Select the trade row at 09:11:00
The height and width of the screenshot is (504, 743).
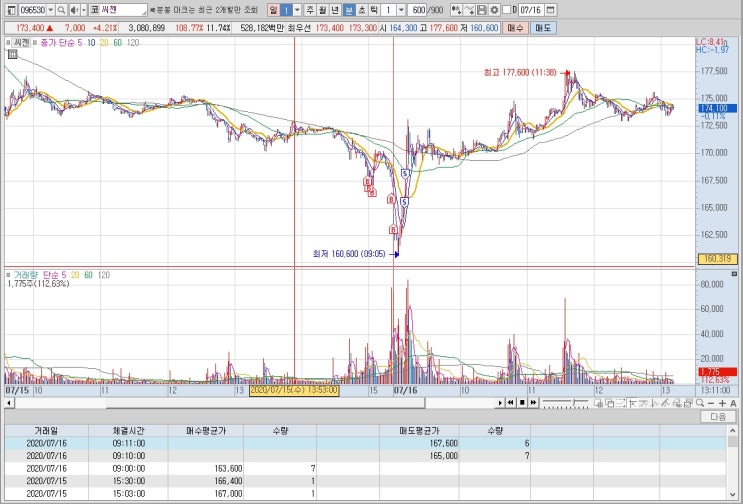[365, 443]
